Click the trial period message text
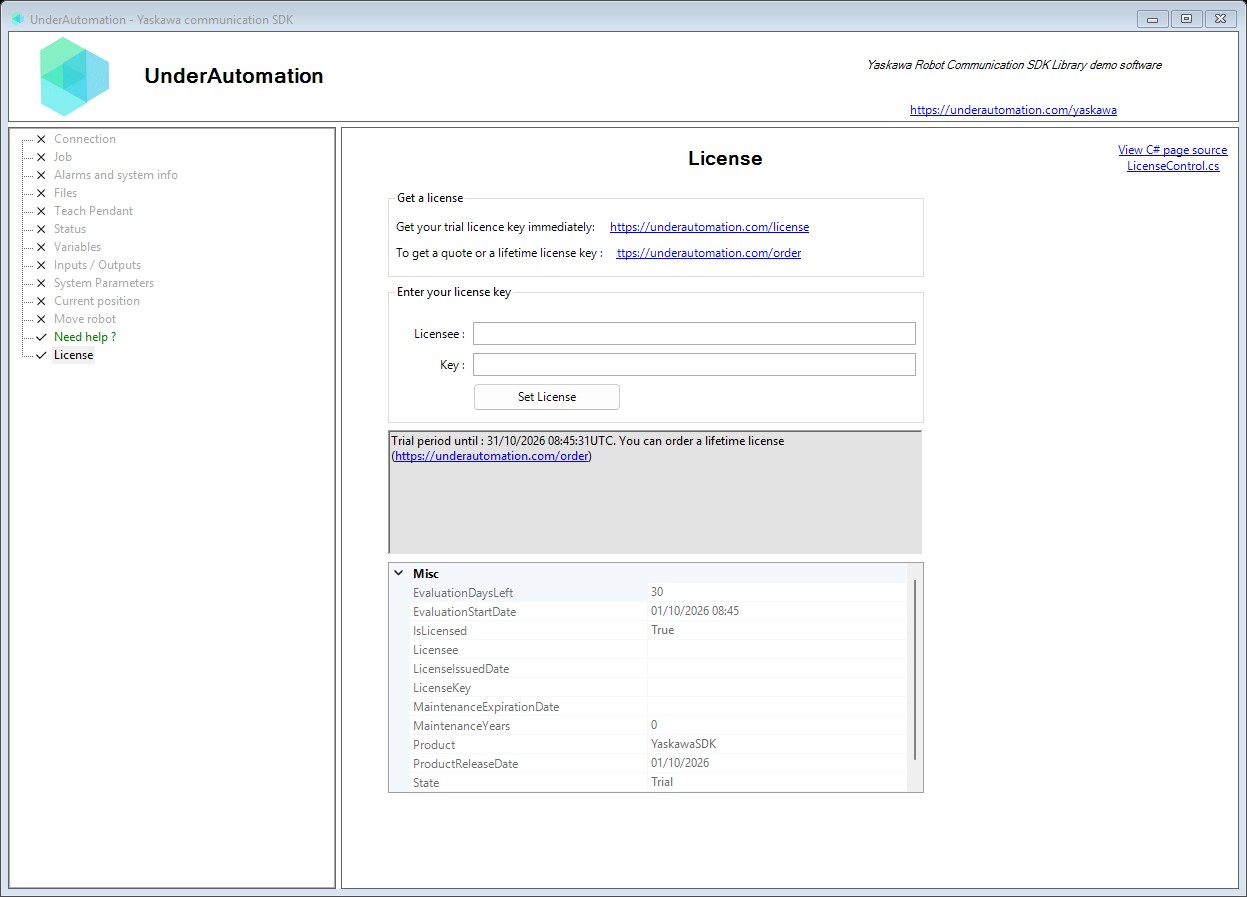This screenshot has width=1247, height=897. 588,441
